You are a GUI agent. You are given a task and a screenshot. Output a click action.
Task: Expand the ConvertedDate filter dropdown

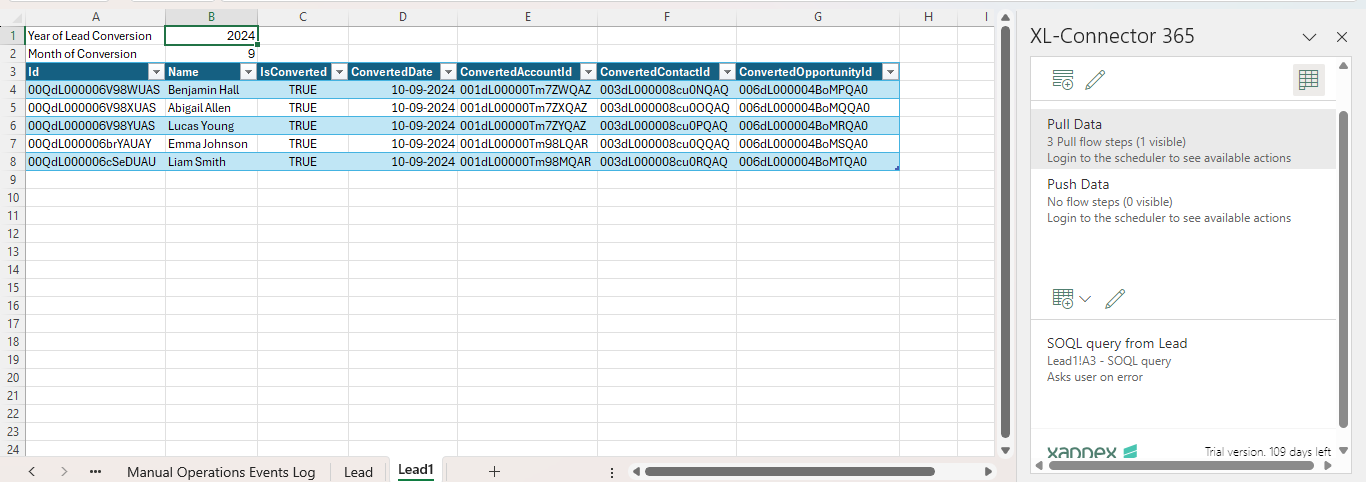pos(447,72)
